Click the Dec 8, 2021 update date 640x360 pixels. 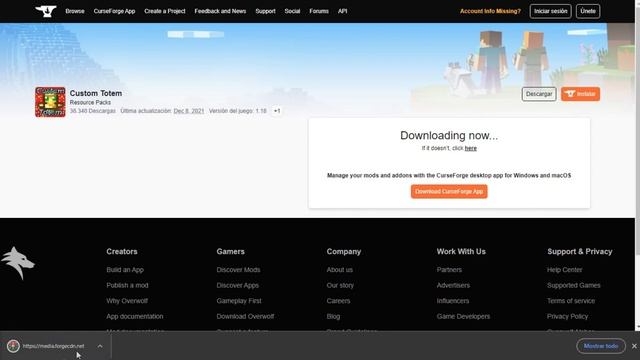click(189, 111)
